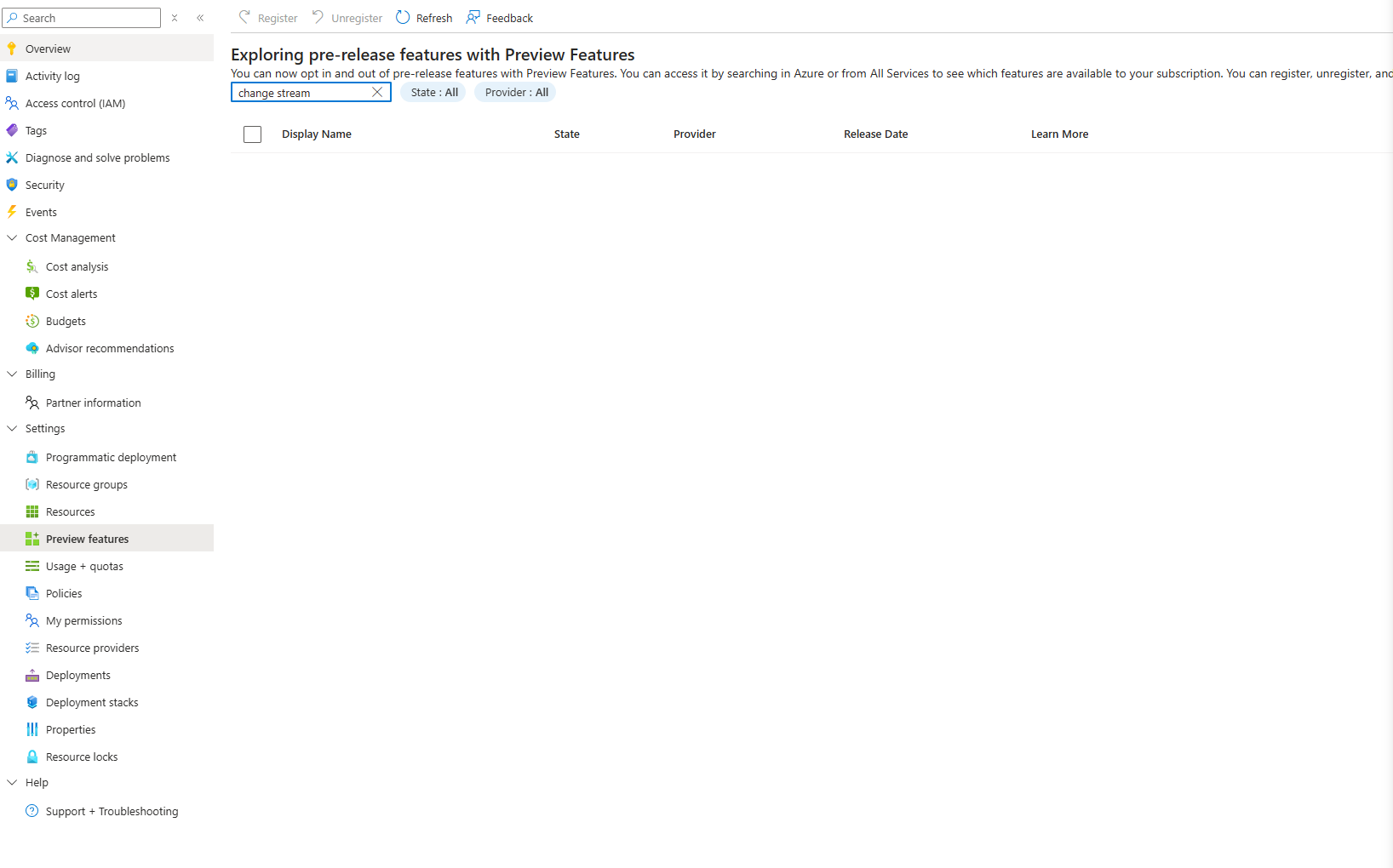Click the Tags icon
The image size is (1393, 868).
12,130
